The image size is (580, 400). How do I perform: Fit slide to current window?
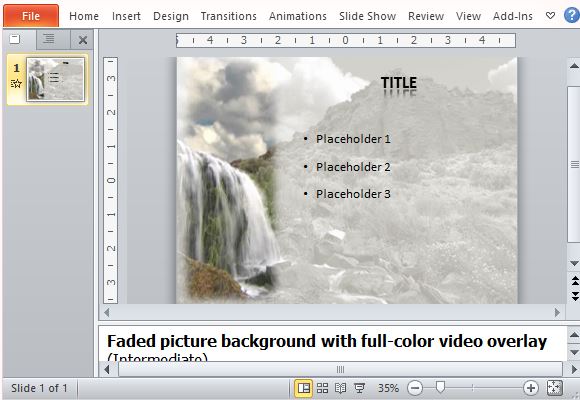[x=554, y=388]
